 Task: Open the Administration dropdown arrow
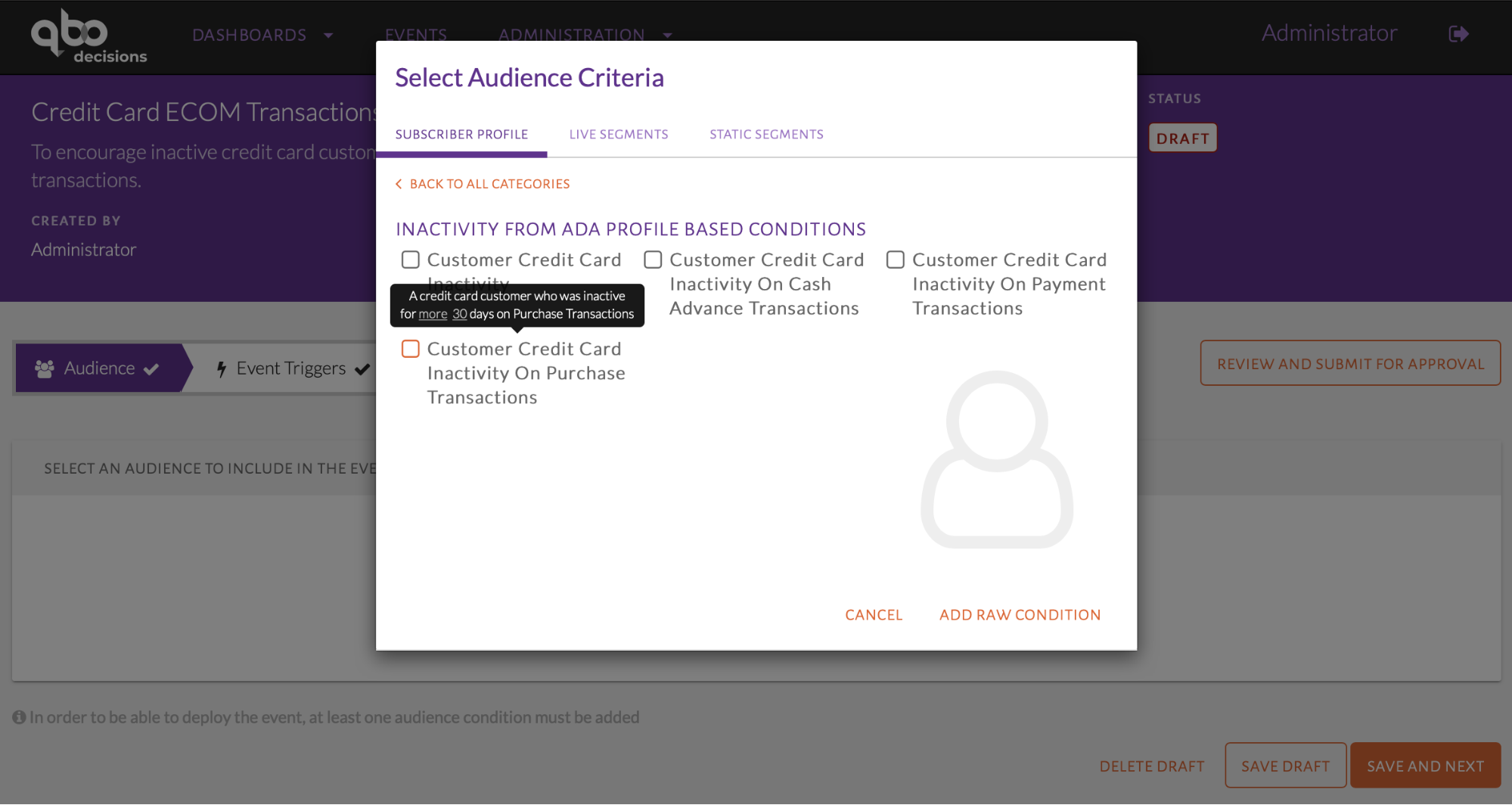[x=667, y=36]
